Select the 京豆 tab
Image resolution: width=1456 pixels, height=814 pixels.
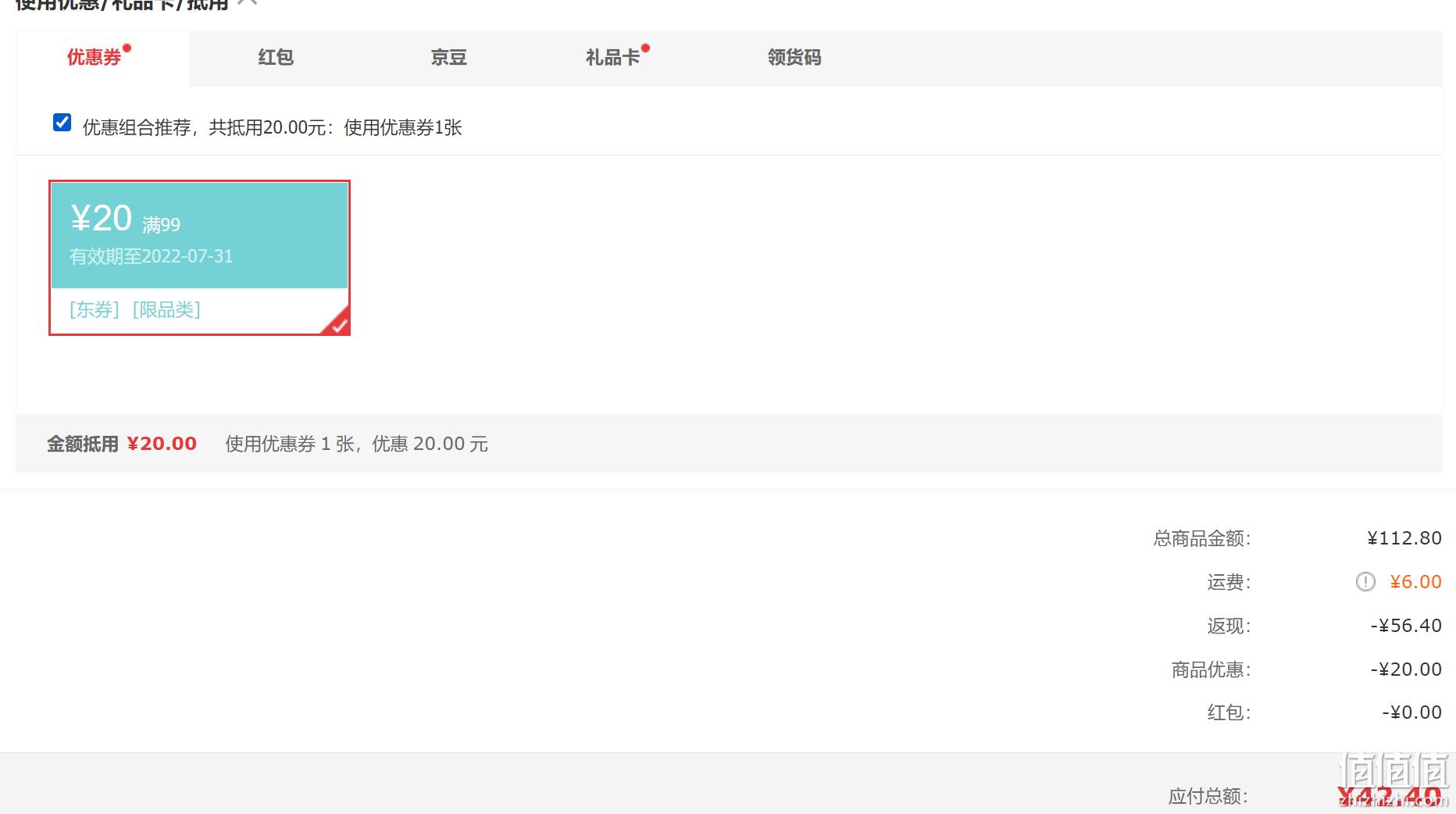[449, 58]
